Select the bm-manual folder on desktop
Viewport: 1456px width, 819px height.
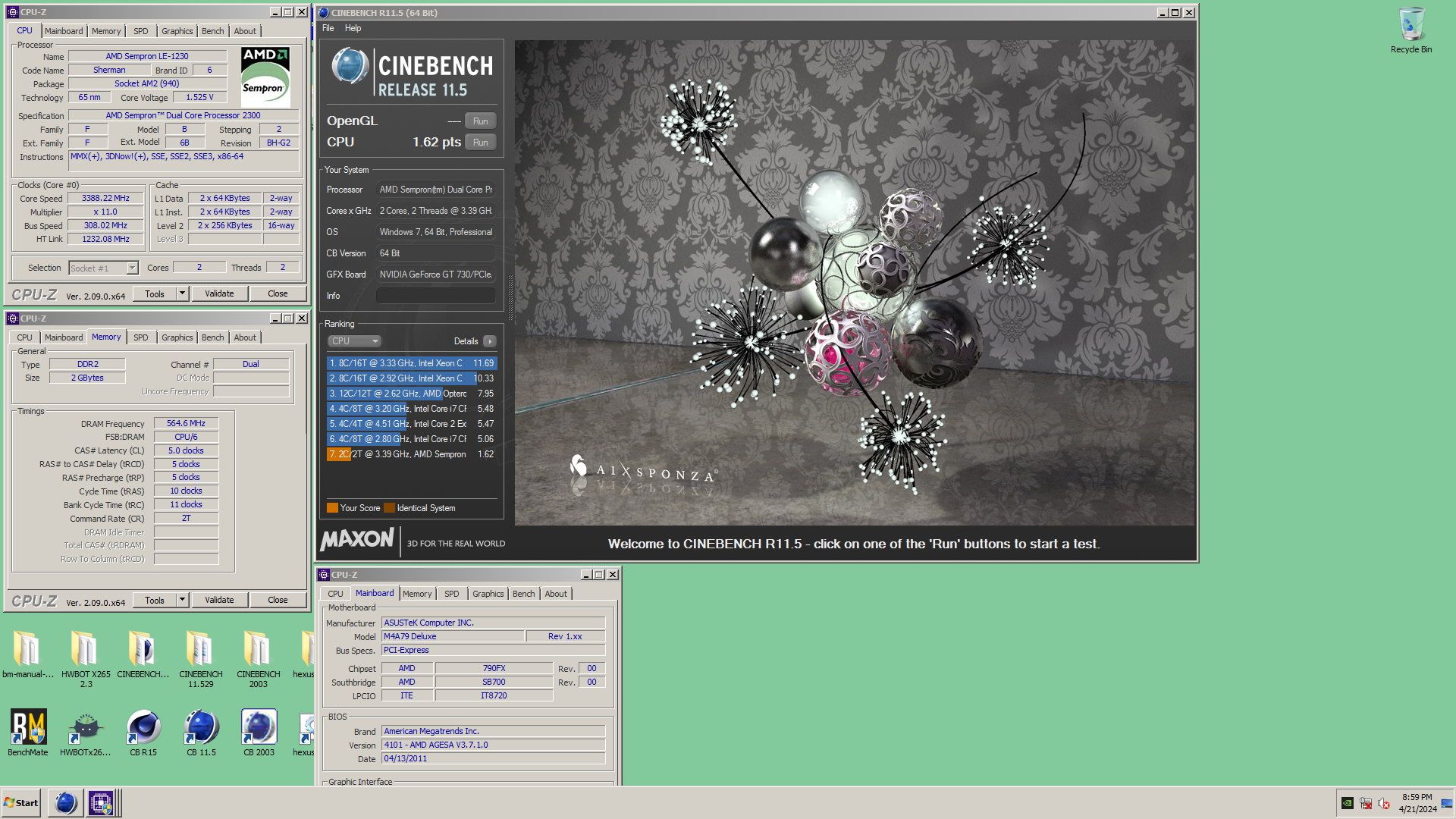pos(28,654)
